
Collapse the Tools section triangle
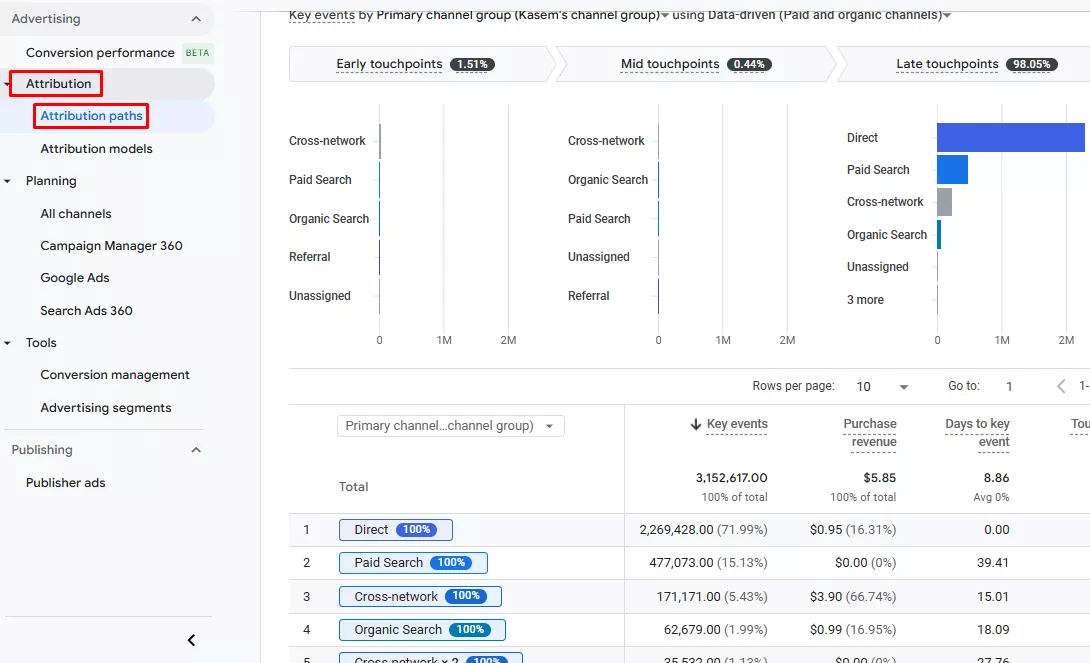(8, 343)
